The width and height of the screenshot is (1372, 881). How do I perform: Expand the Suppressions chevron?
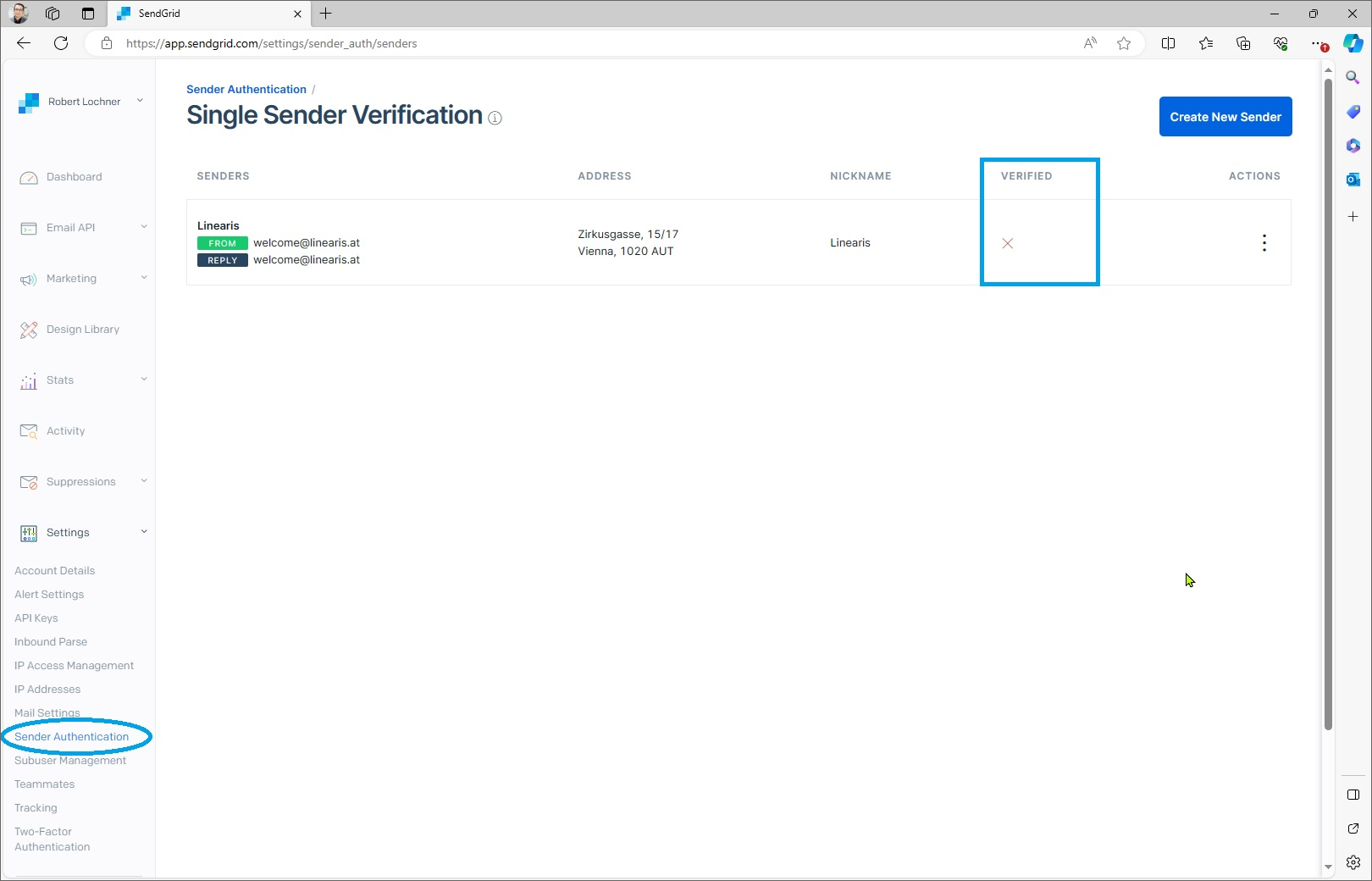click(x=144, y=480)
